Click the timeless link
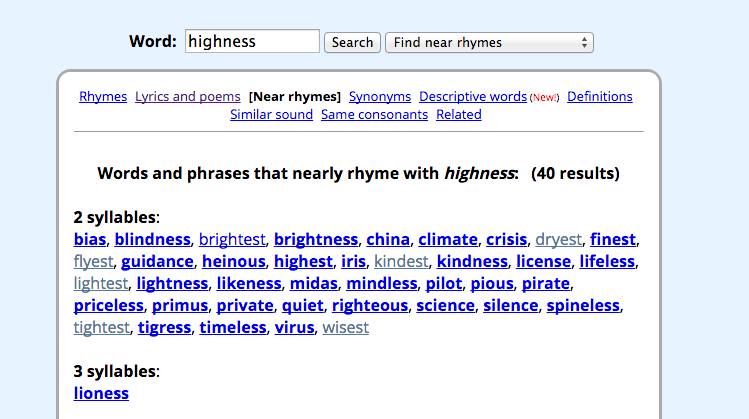This screenshot has width=749, height=419. pyautogui.click(x=233, y=327)
